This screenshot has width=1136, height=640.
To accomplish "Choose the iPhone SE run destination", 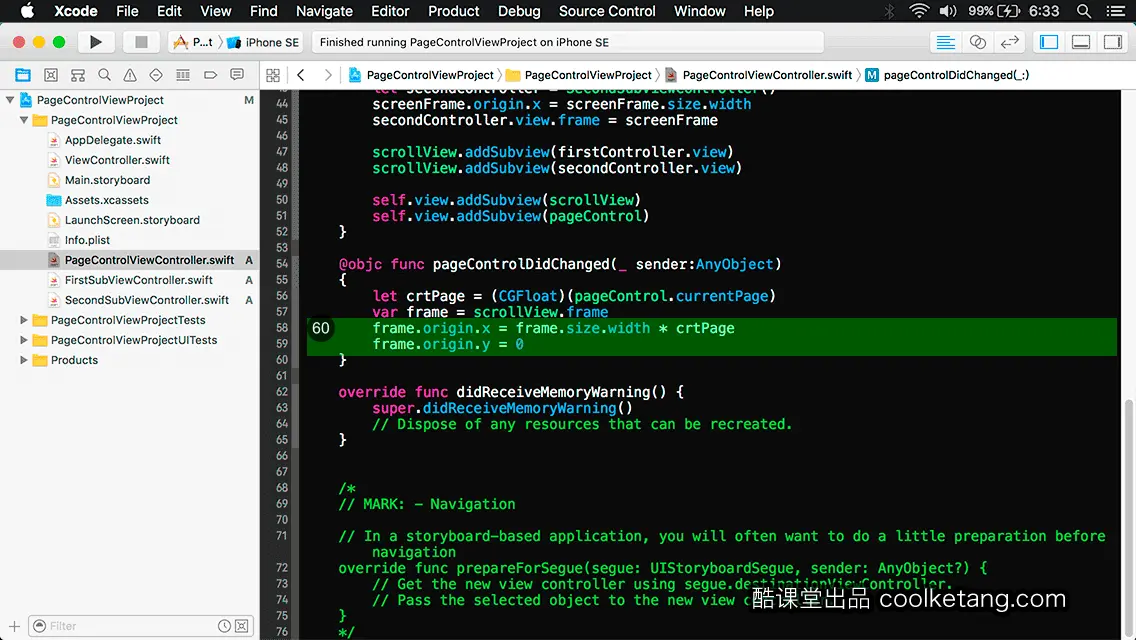I will (264, 42).
